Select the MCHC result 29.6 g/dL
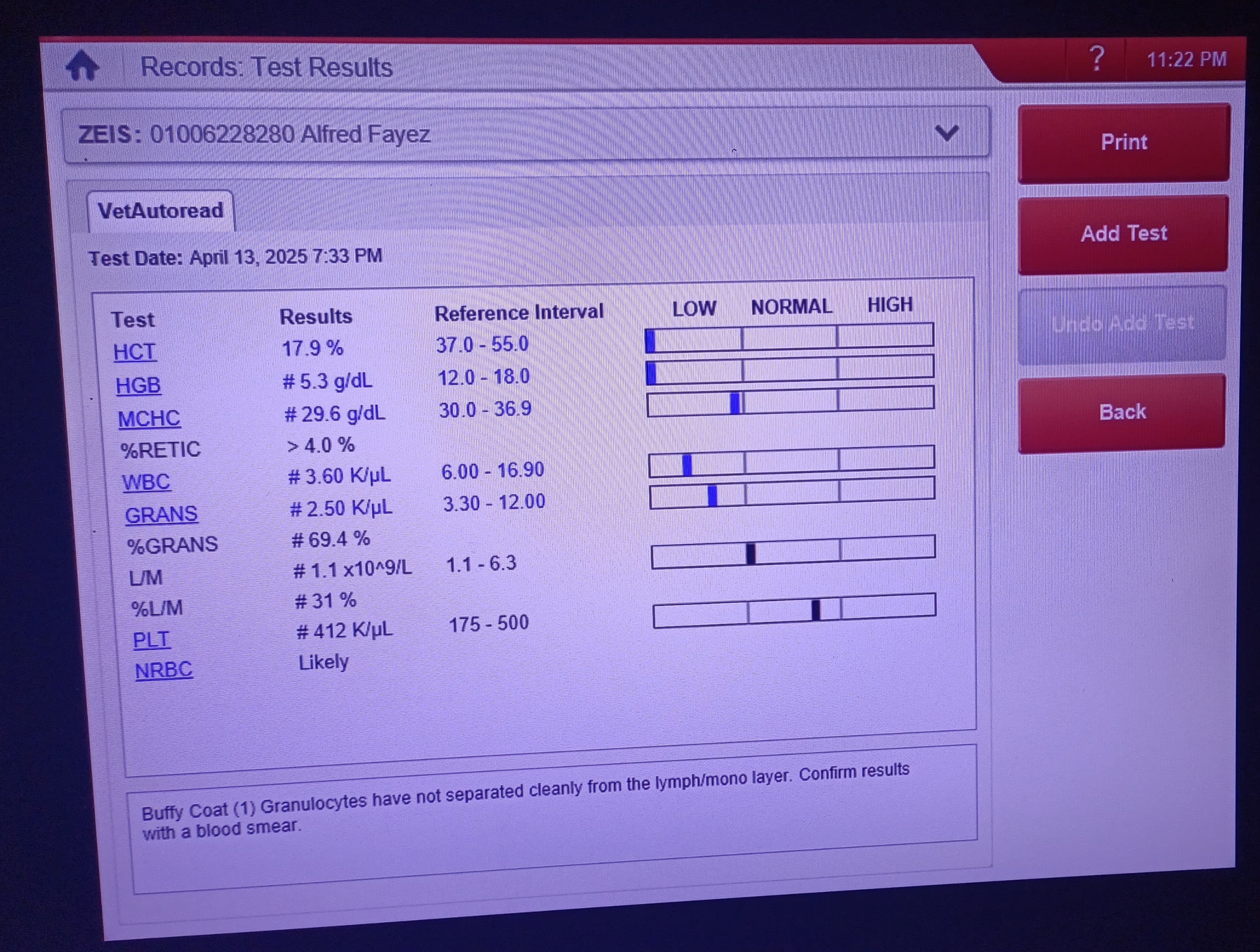Image resolution: width=1260 pixels, height=952 pixels. [334, 413]
